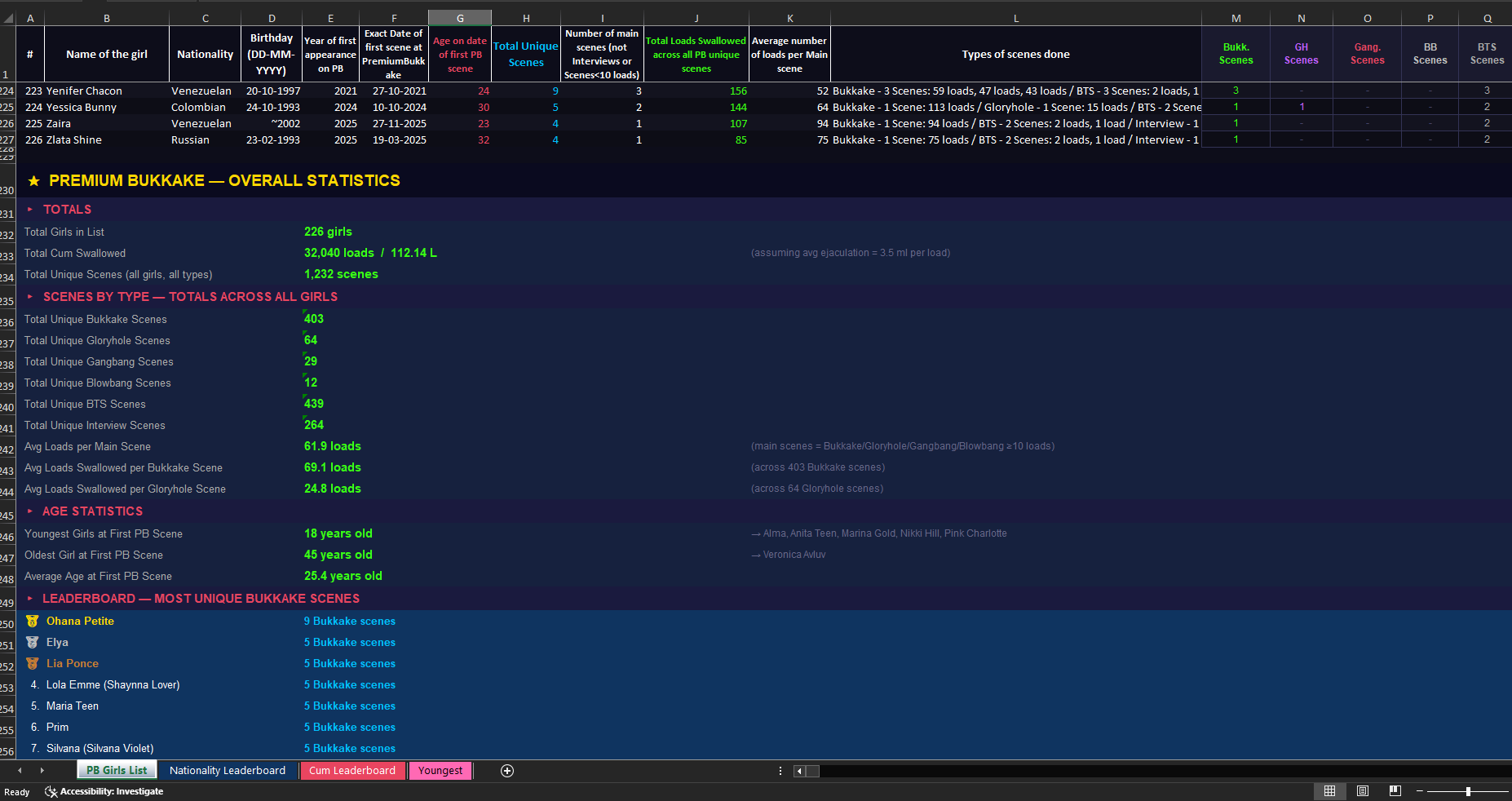This screenshot has width=1512, height=801.
Task: Select column L header
Action: pyautogui.click(x=1015, y=18)
